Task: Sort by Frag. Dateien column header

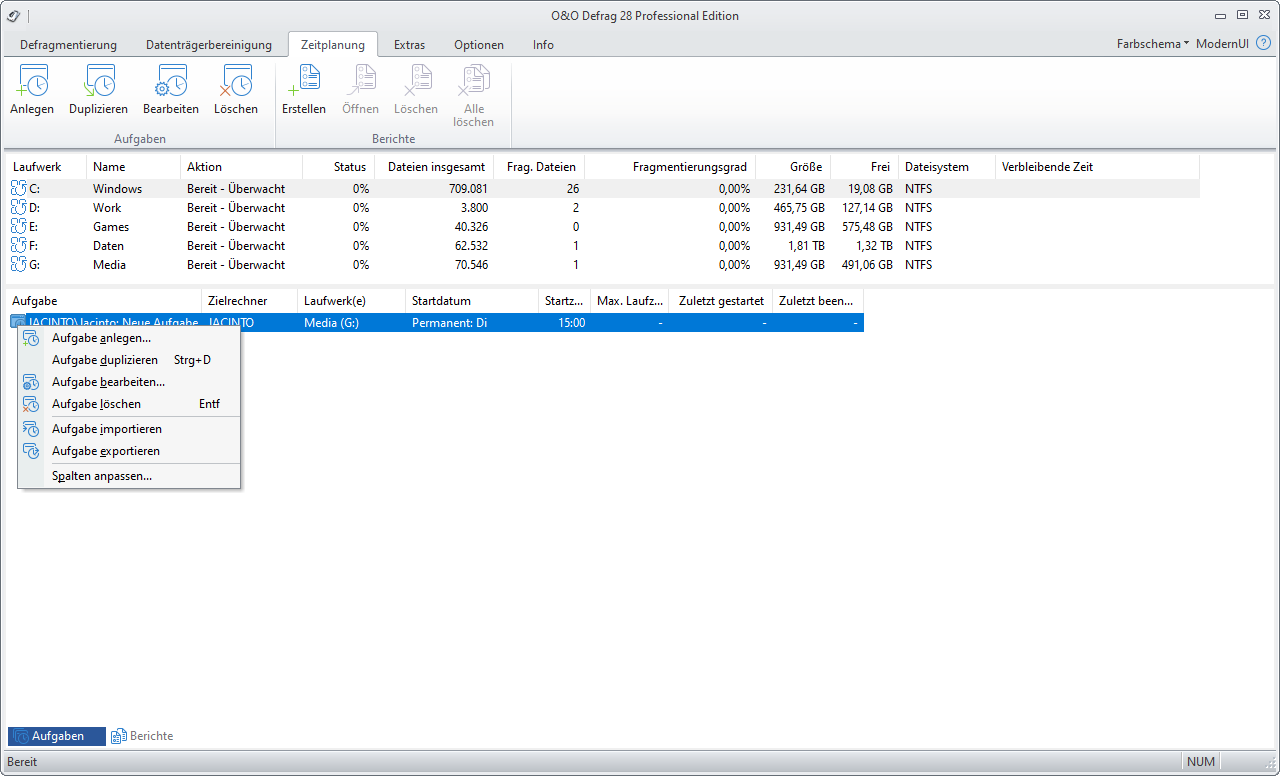Action: pos(539,167)
